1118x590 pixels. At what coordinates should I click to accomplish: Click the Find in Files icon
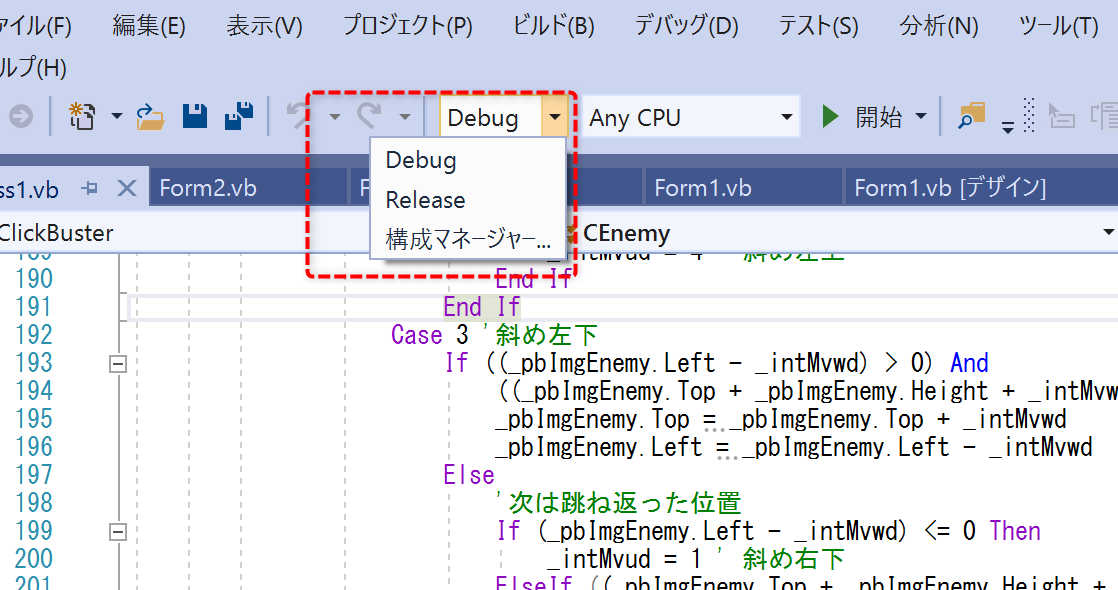[x=971, y=116]
